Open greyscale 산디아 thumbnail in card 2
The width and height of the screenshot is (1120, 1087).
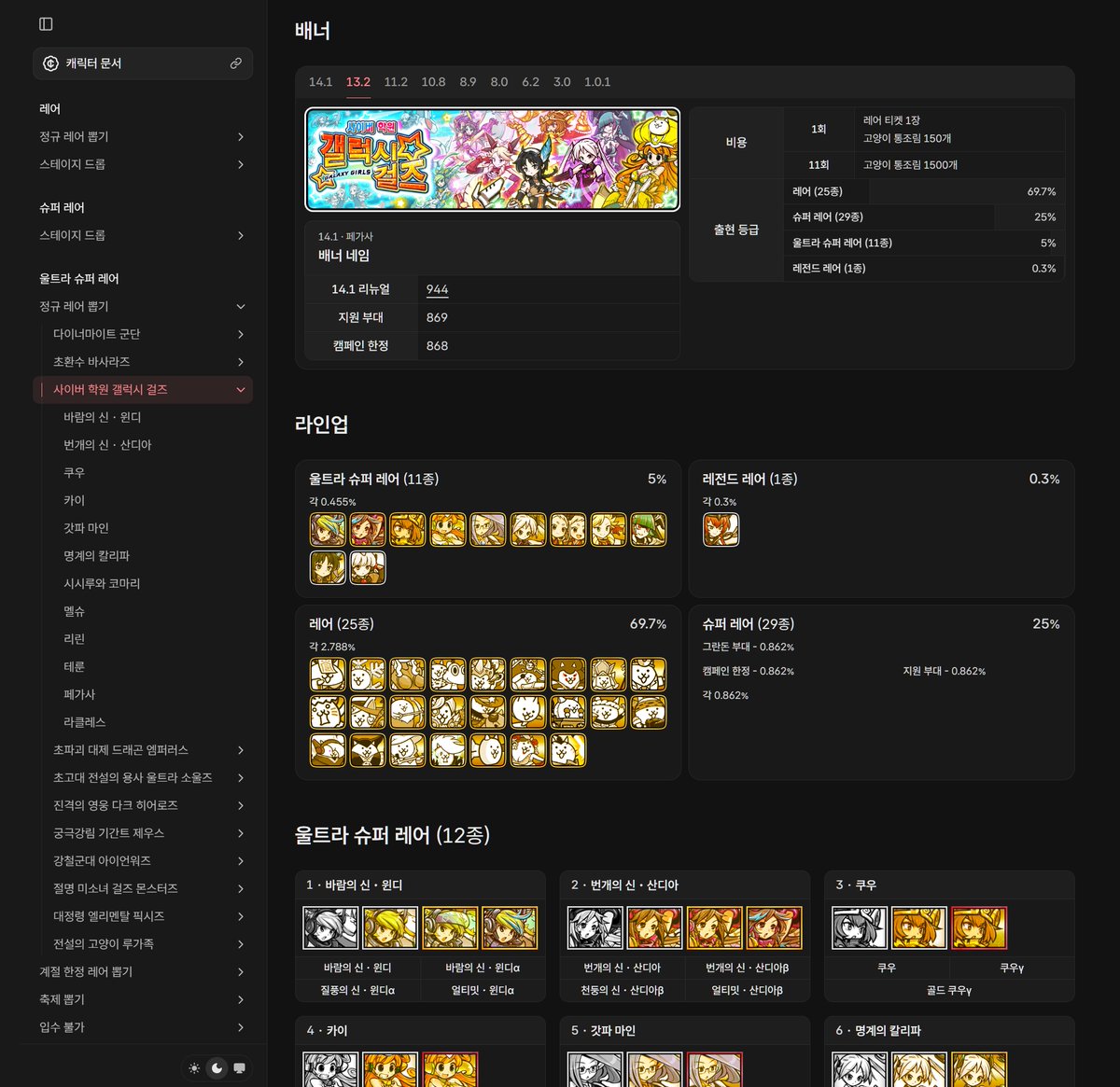595,927
